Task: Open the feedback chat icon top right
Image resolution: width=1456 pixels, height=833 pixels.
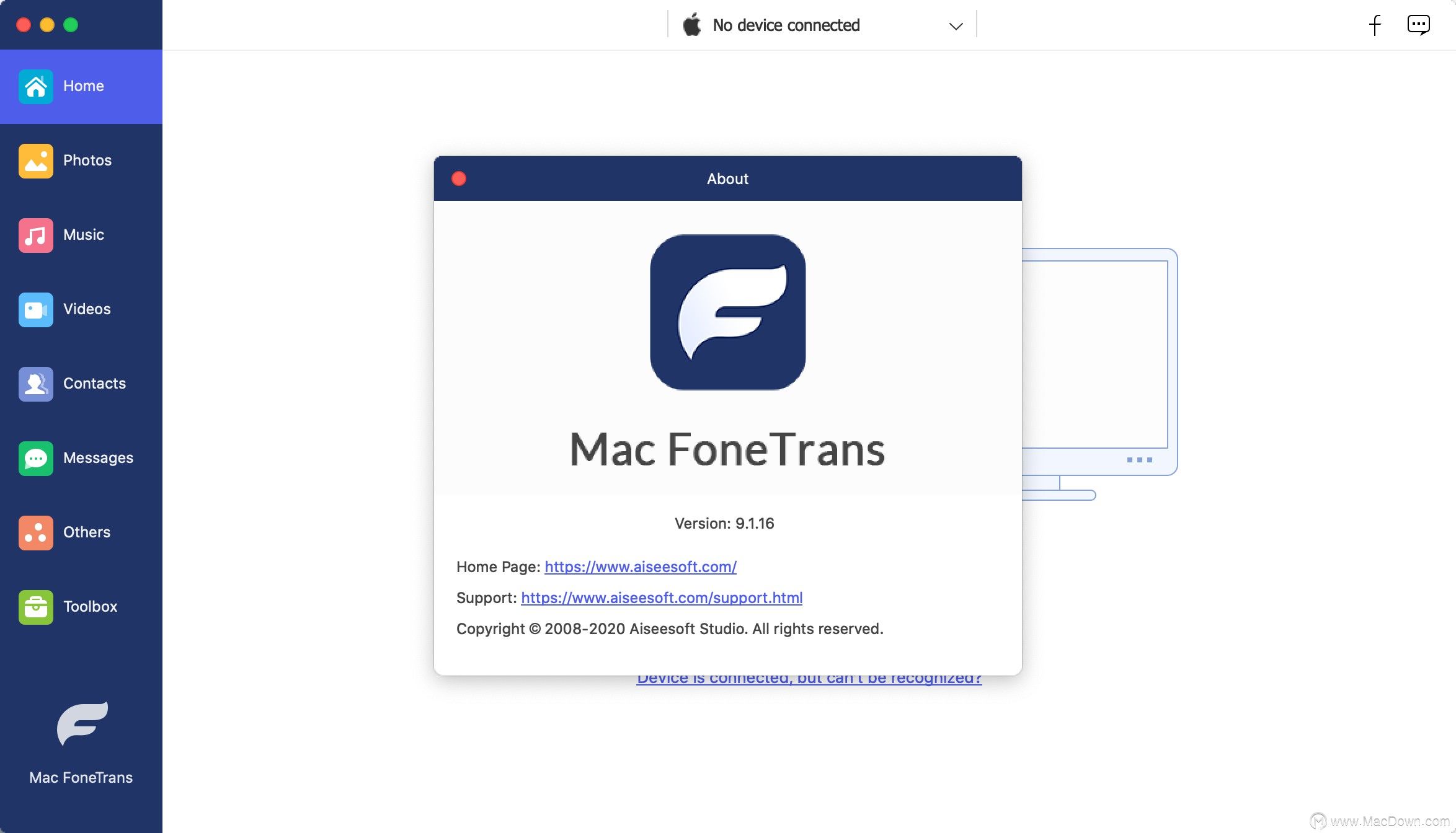Action: [1418, 25]
